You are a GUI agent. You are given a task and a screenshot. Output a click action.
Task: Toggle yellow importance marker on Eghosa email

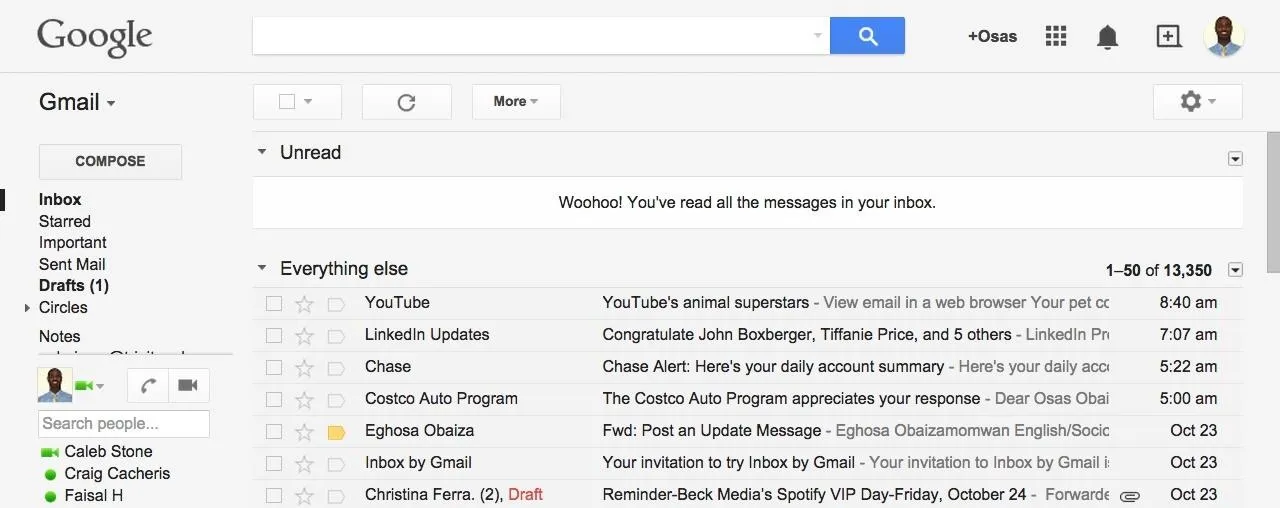[x=336, y=431]
